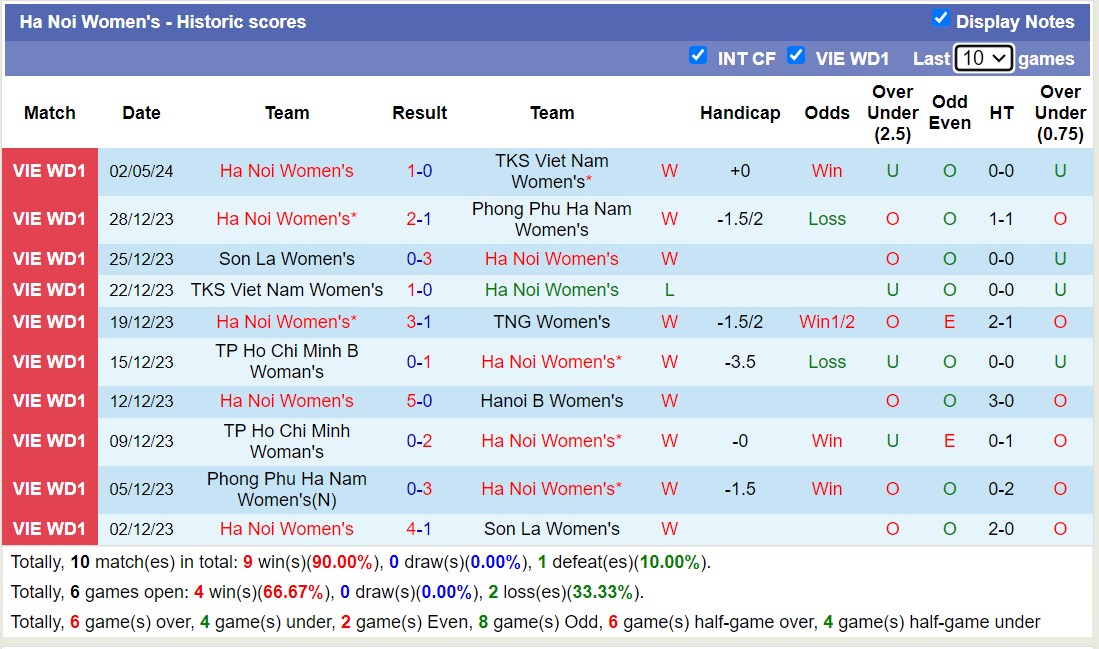Open TKS Viet Nam Women's in 02/05/24 row

click(551, 171)
